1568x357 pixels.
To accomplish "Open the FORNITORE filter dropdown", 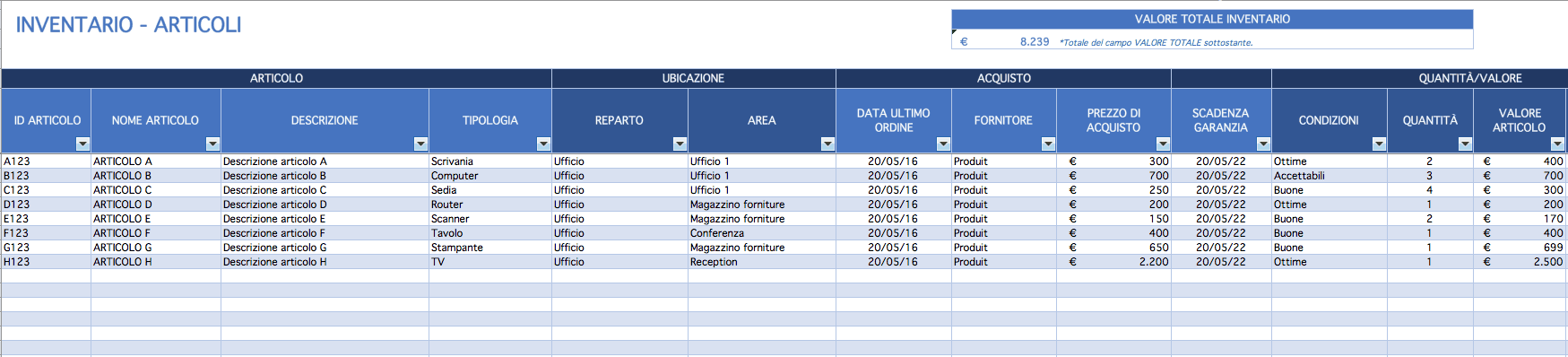I will click(1048, 144).
